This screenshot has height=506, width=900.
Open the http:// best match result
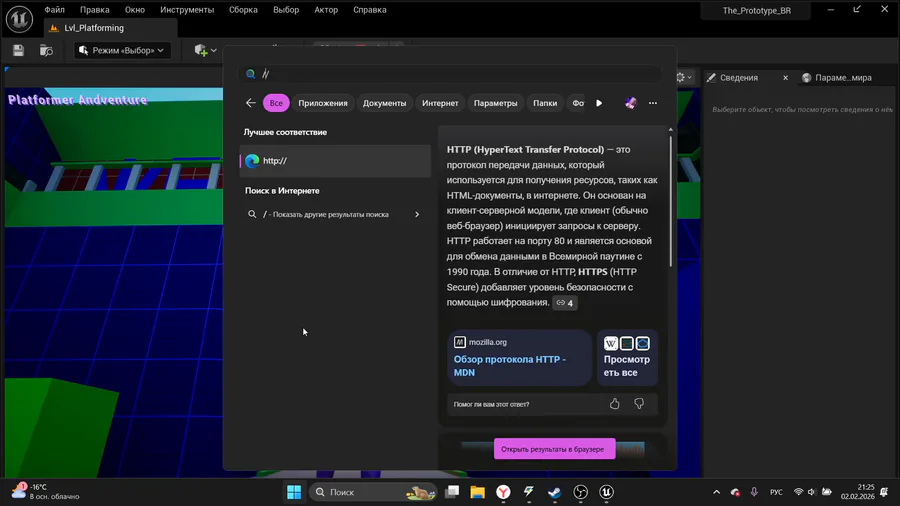[x=335, y=161]
